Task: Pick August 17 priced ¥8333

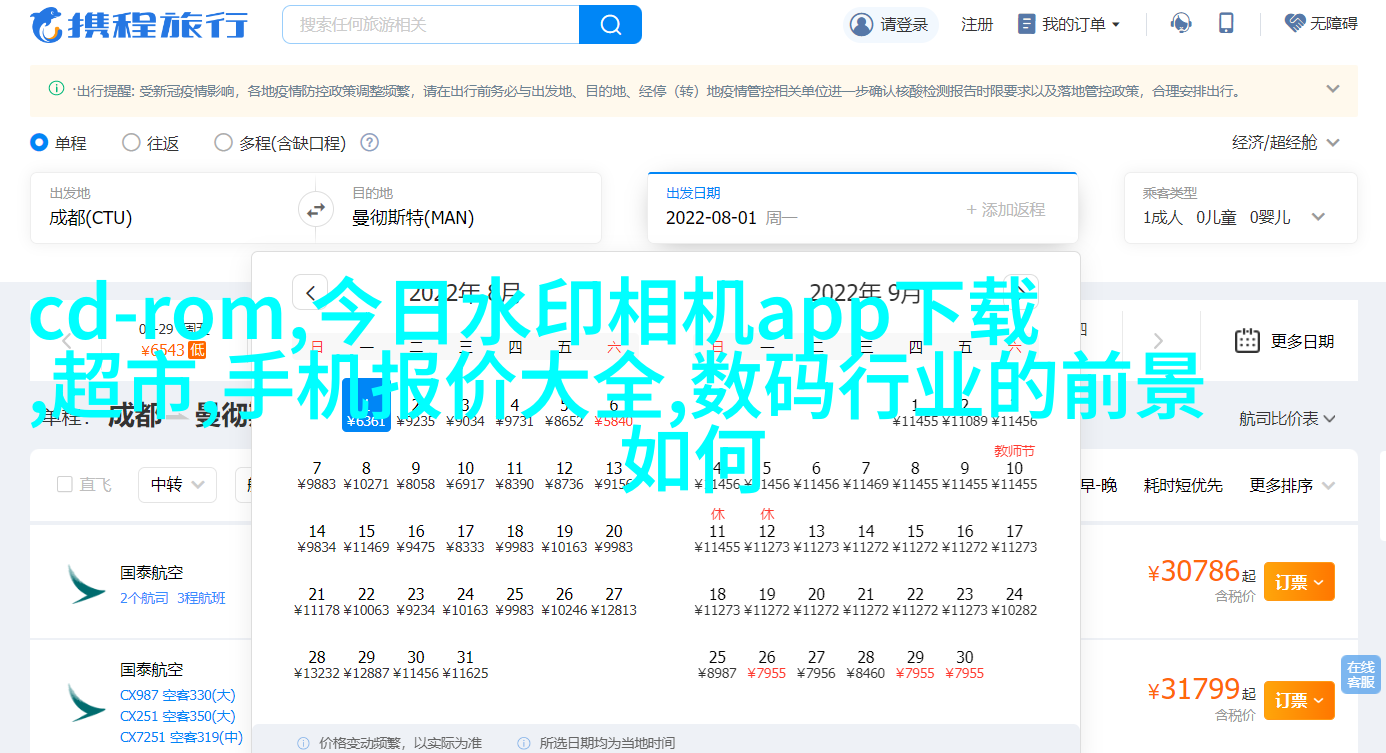Action: [x=465, y=538]
